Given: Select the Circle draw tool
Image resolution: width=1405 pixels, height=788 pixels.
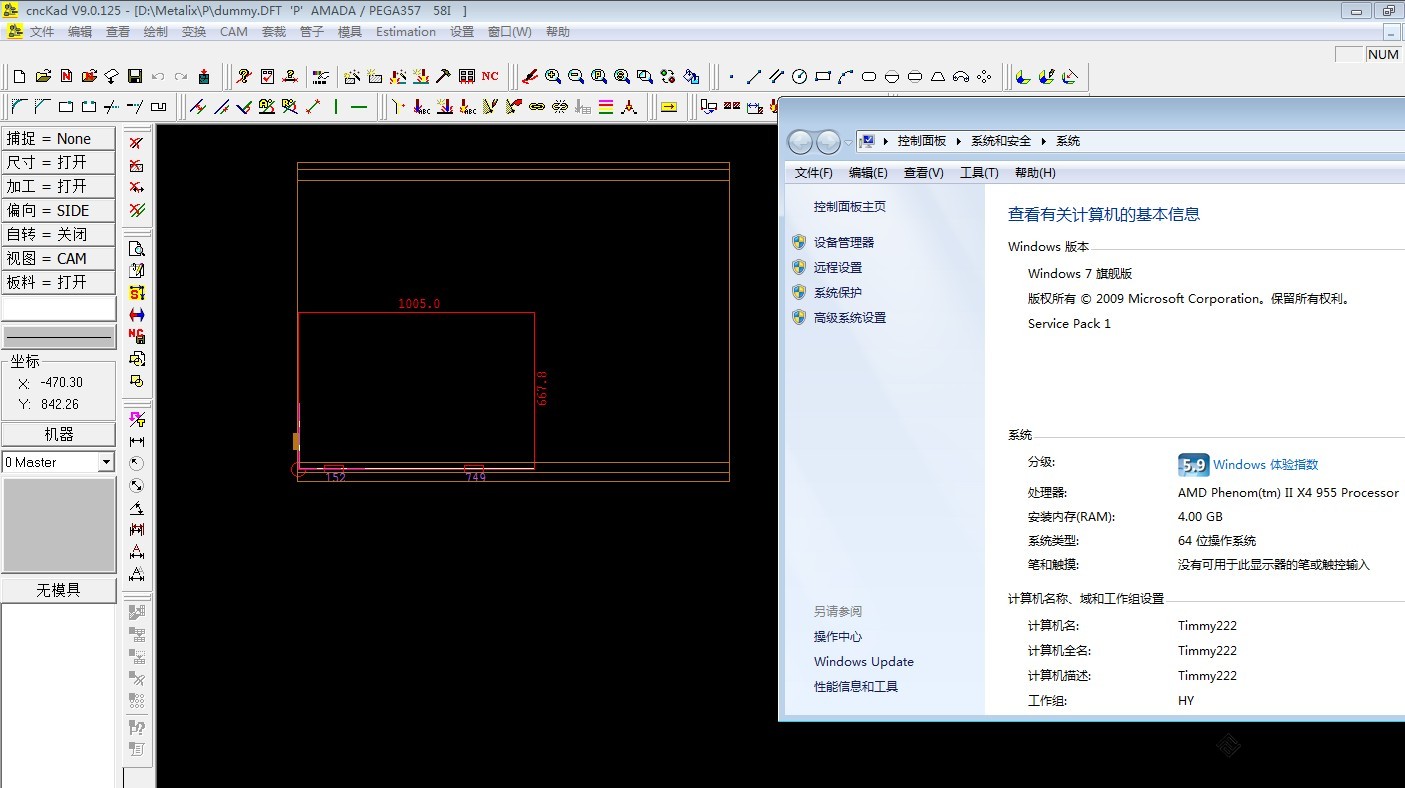Looking at the screenshot, I should coord(799,76).
